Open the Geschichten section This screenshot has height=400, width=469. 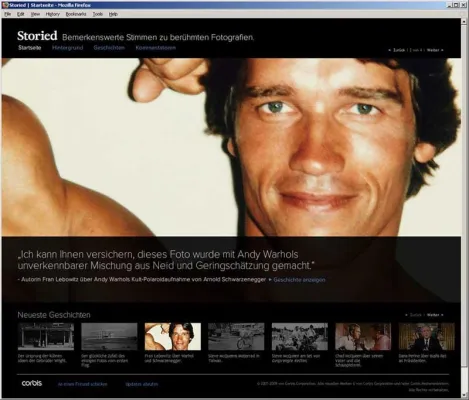[x=109, y=48]
